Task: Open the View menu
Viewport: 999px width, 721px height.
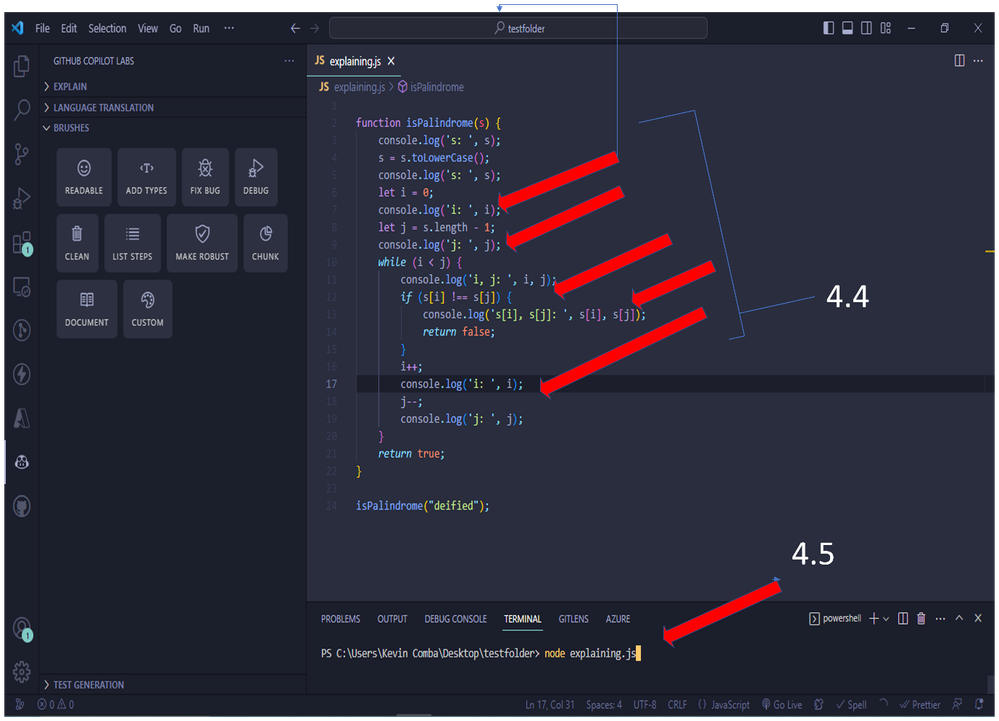Action: 148,28
